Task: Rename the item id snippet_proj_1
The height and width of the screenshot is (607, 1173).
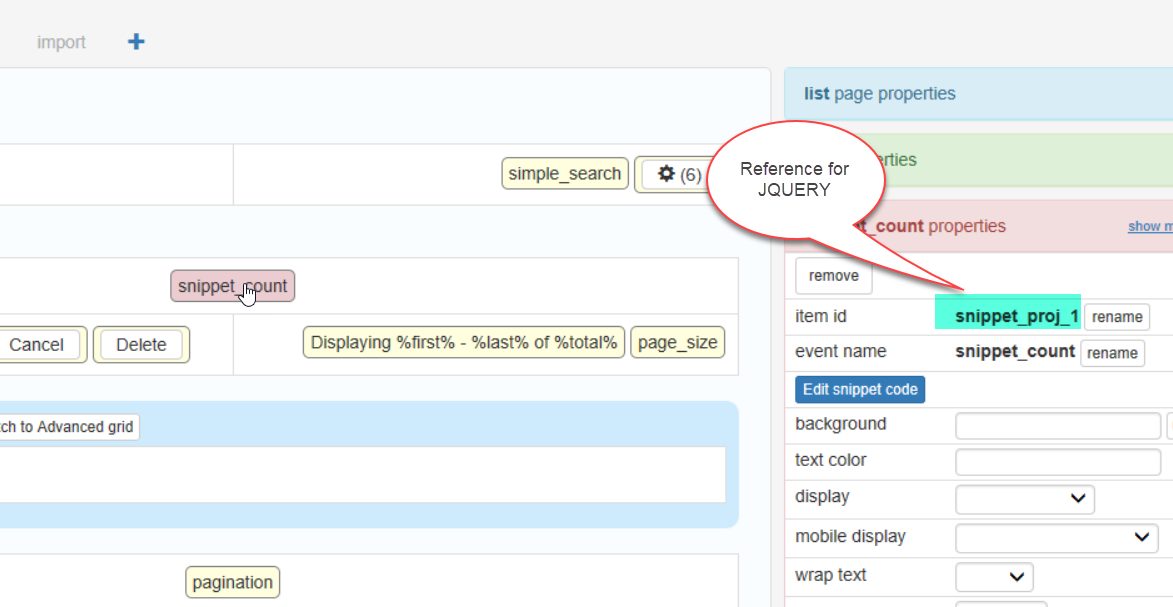Action: pos(1116,317)
